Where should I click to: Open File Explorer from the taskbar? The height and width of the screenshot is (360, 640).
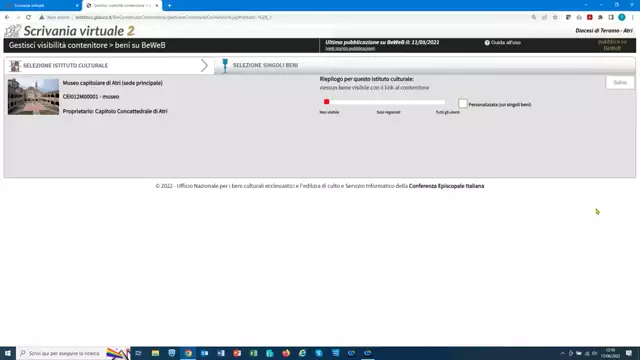point(155,353)
